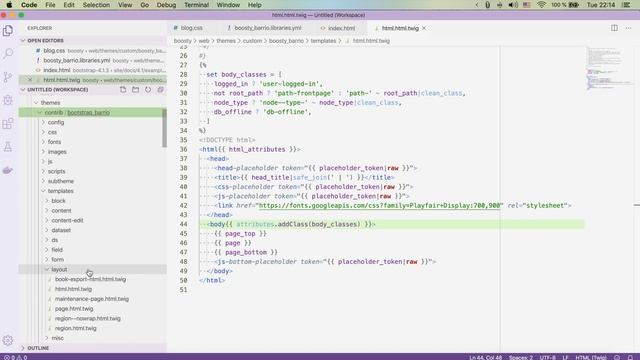This screenshot has height=360, width=640.
Task: Click the Wi-Fi menu bar icon
Action: 541,5
